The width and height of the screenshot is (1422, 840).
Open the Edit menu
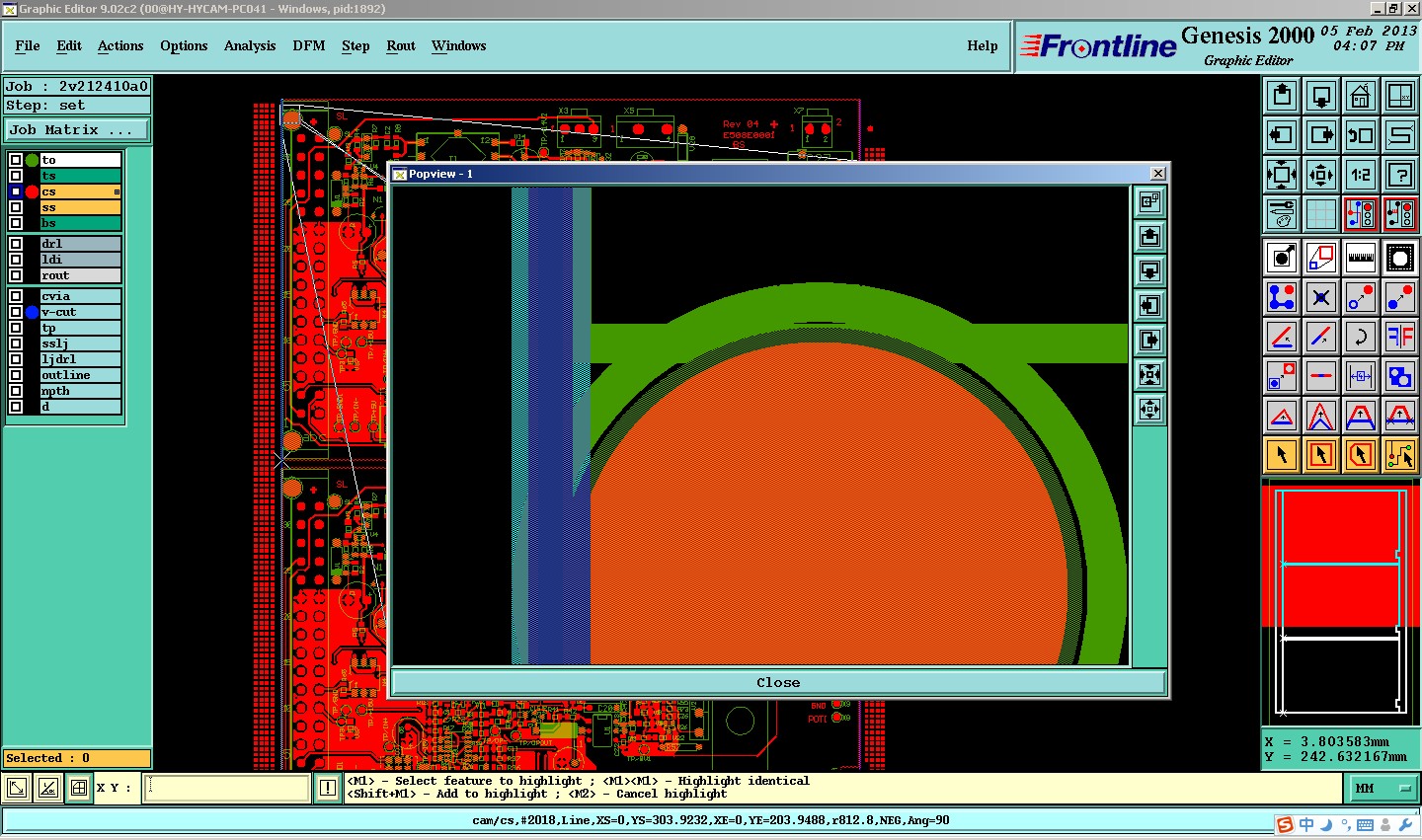(69, 45)
